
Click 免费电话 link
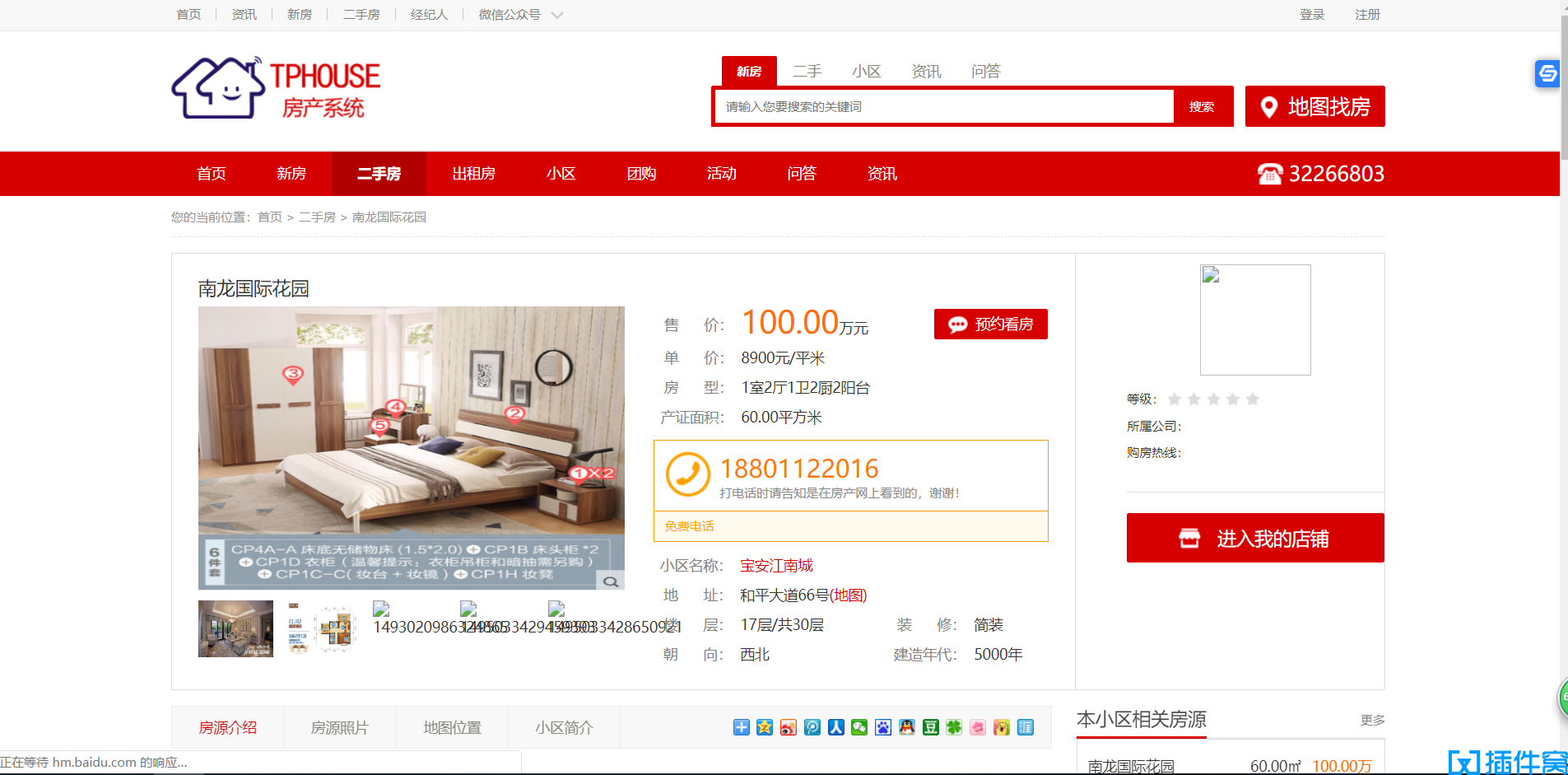coord(690,526)
